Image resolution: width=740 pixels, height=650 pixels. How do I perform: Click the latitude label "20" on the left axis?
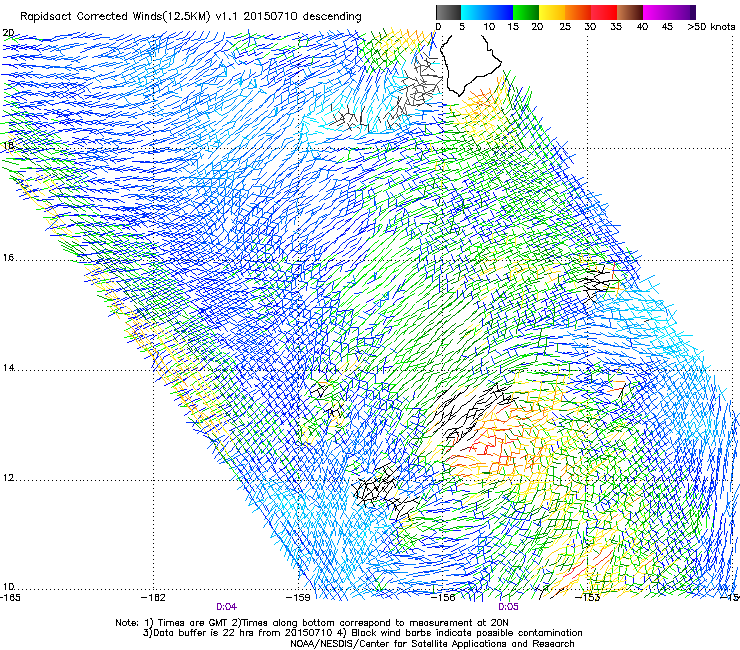[8, 33]
